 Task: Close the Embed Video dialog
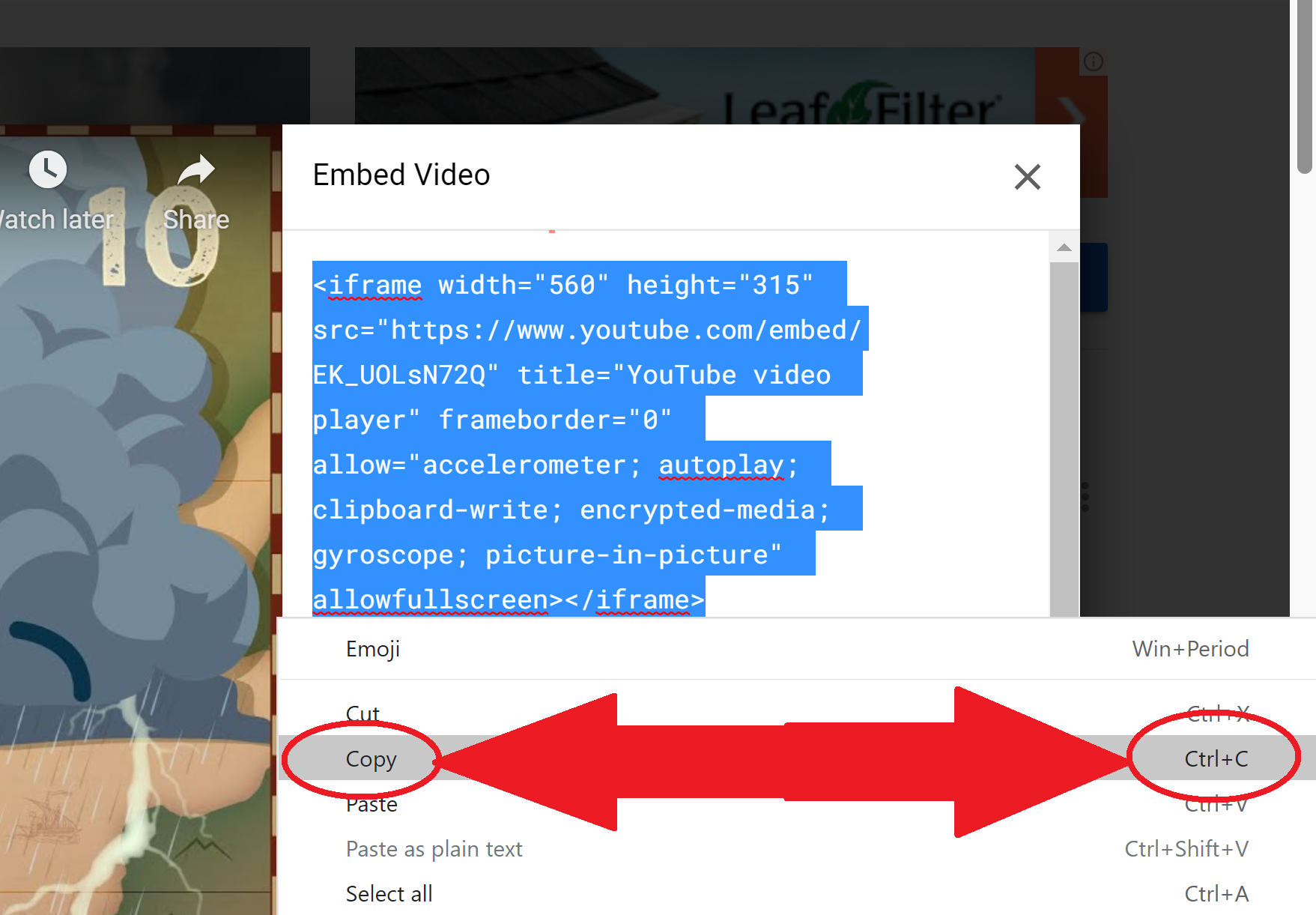pos(1027,177)
